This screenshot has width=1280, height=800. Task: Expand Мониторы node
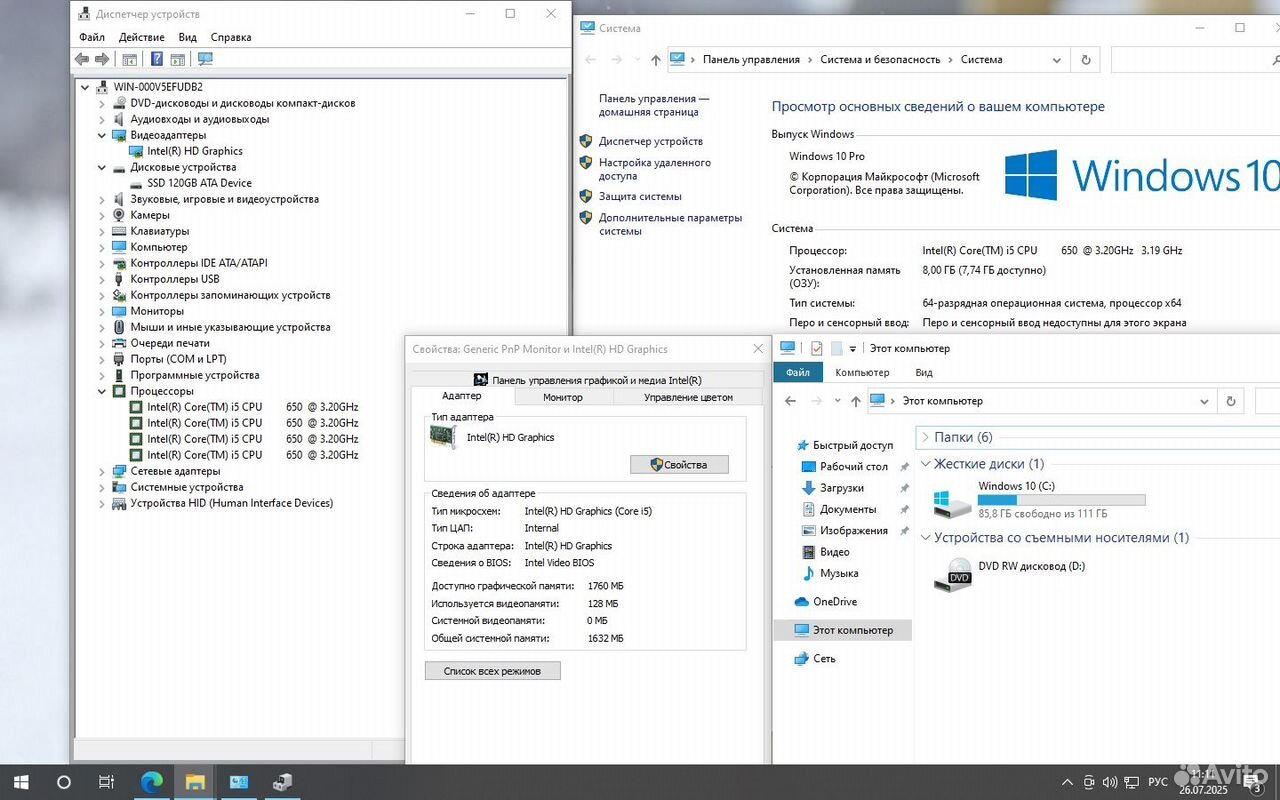[x=102, y=311]
